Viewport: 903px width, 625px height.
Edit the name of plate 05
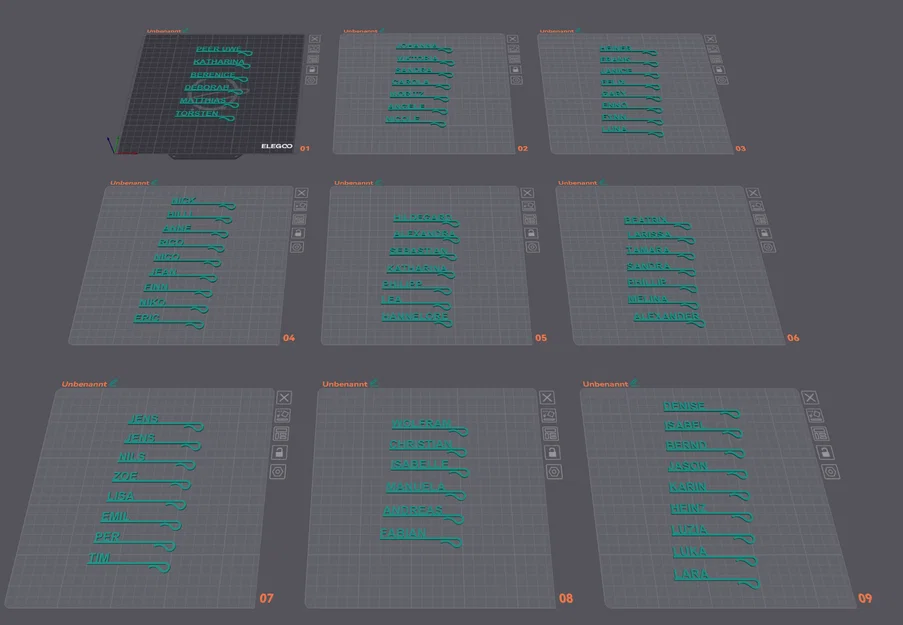(378, 182)
